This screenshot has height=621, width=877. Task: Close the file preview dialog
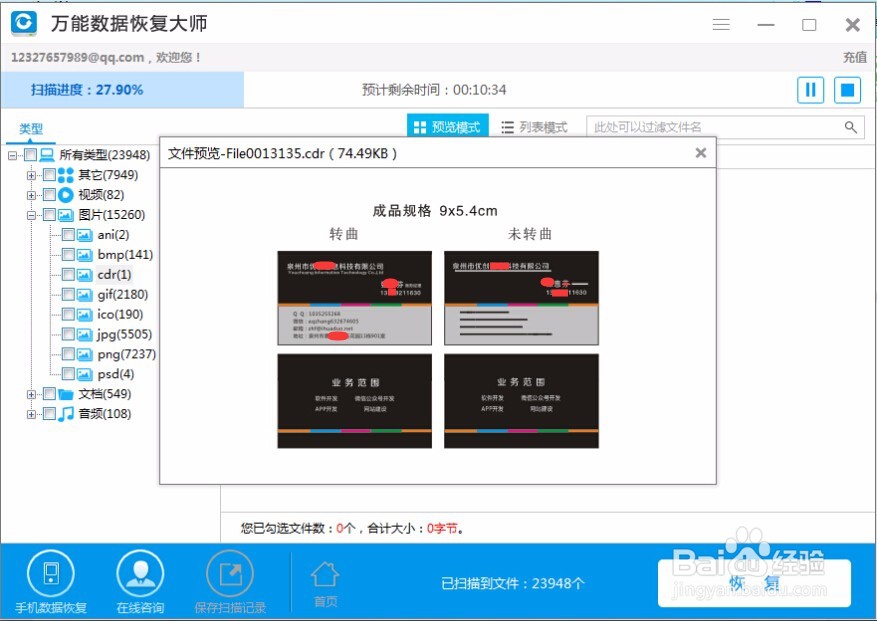pos(701,153)
